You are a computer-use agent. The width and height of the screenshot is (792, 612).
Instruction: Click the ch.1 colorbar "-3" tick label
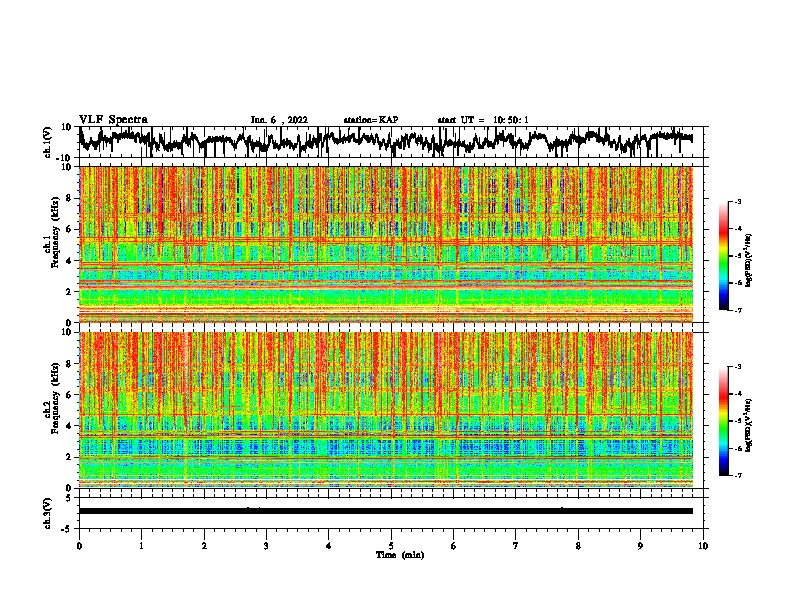pos(737,201)
